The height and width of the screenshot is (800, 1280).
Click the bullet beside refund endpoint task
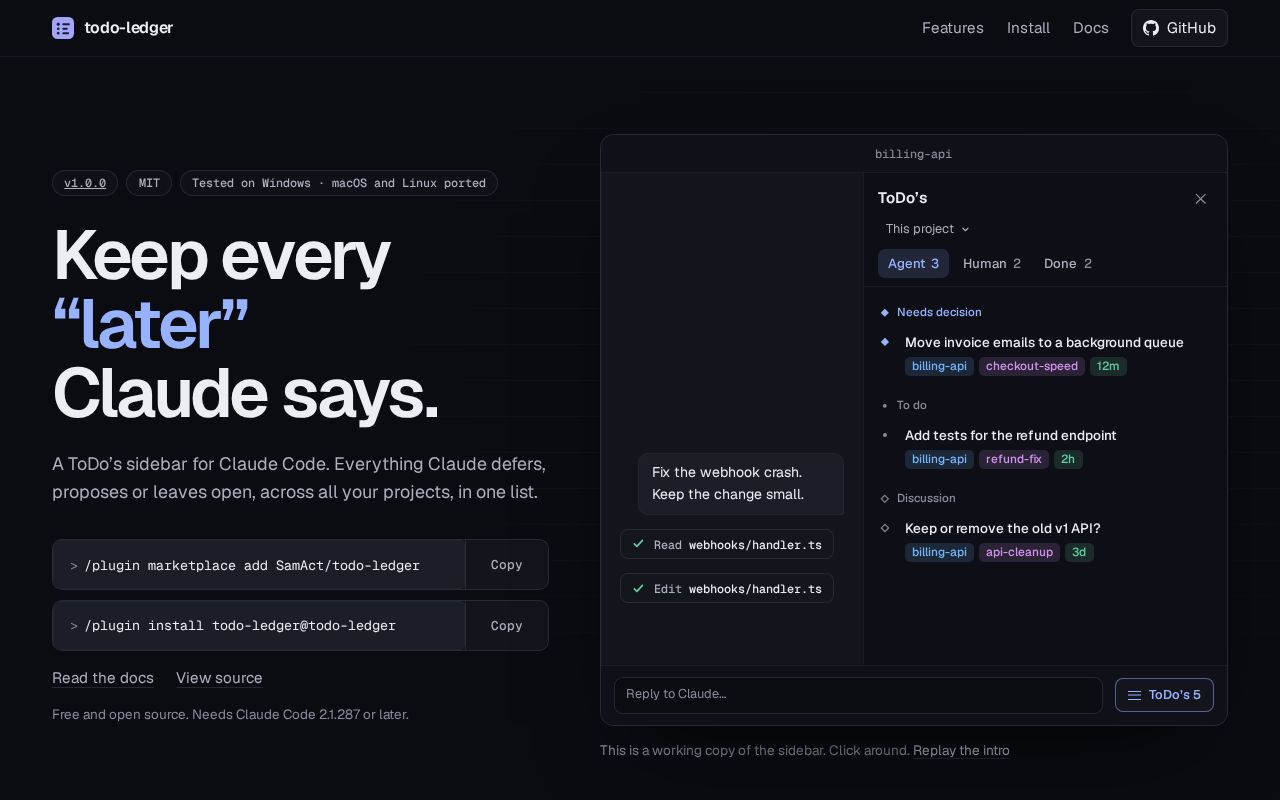pos(884,435)
